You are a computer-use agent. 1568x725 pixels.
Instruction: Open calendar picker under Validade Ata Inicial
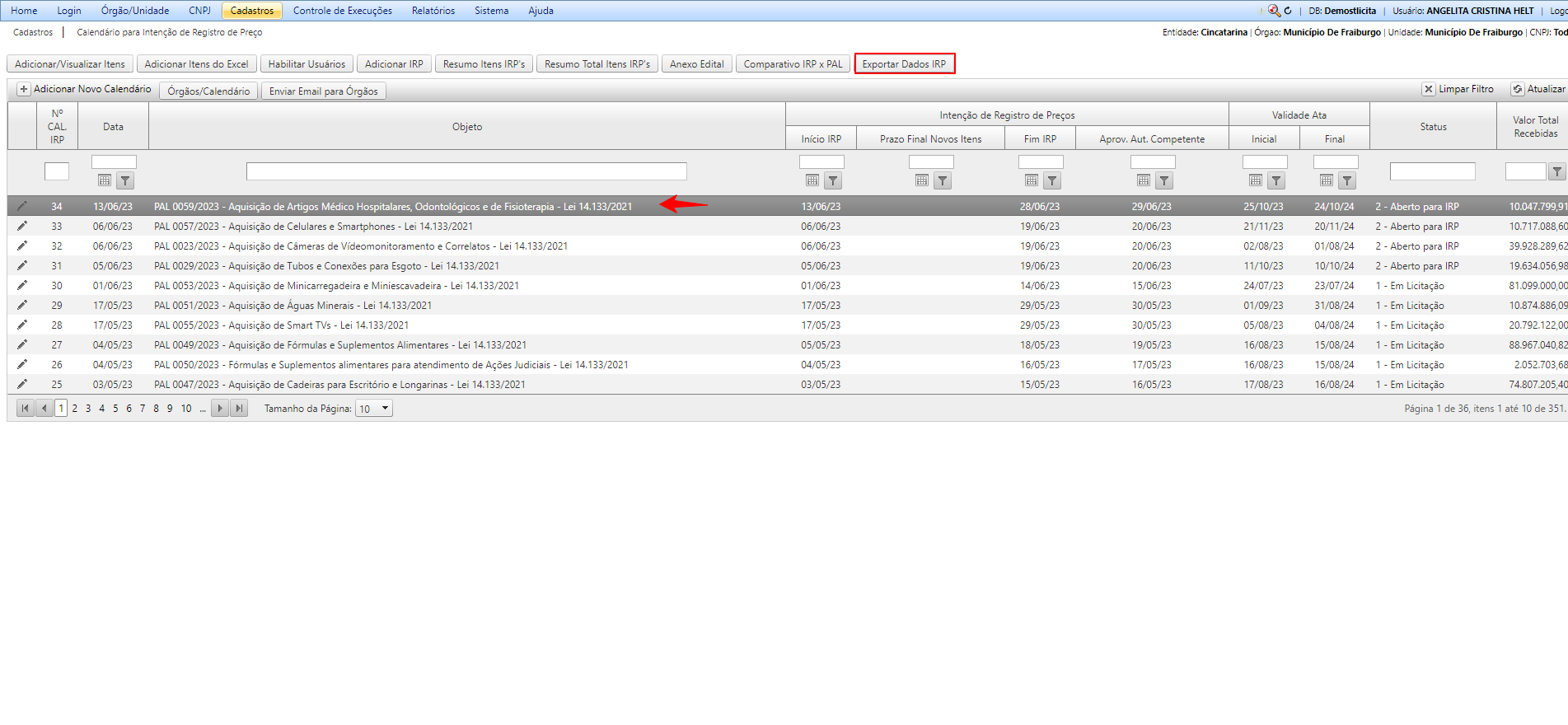[1255, 180]
